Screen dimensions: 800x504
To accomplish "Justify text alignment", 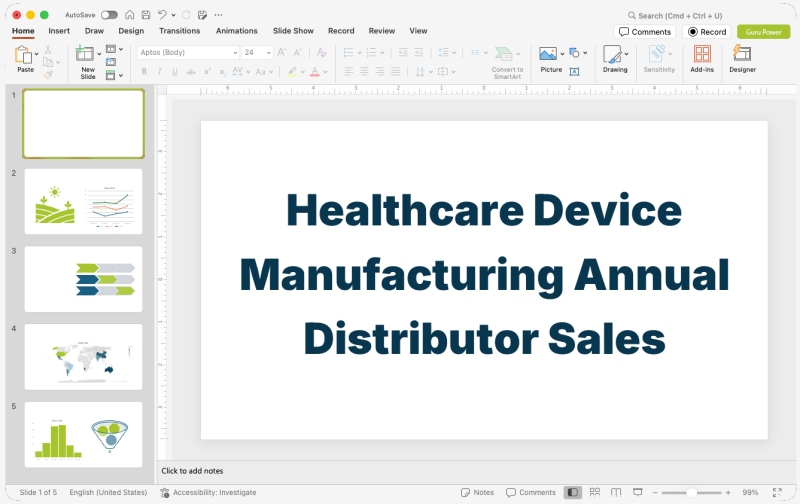I will click(395, 71).
